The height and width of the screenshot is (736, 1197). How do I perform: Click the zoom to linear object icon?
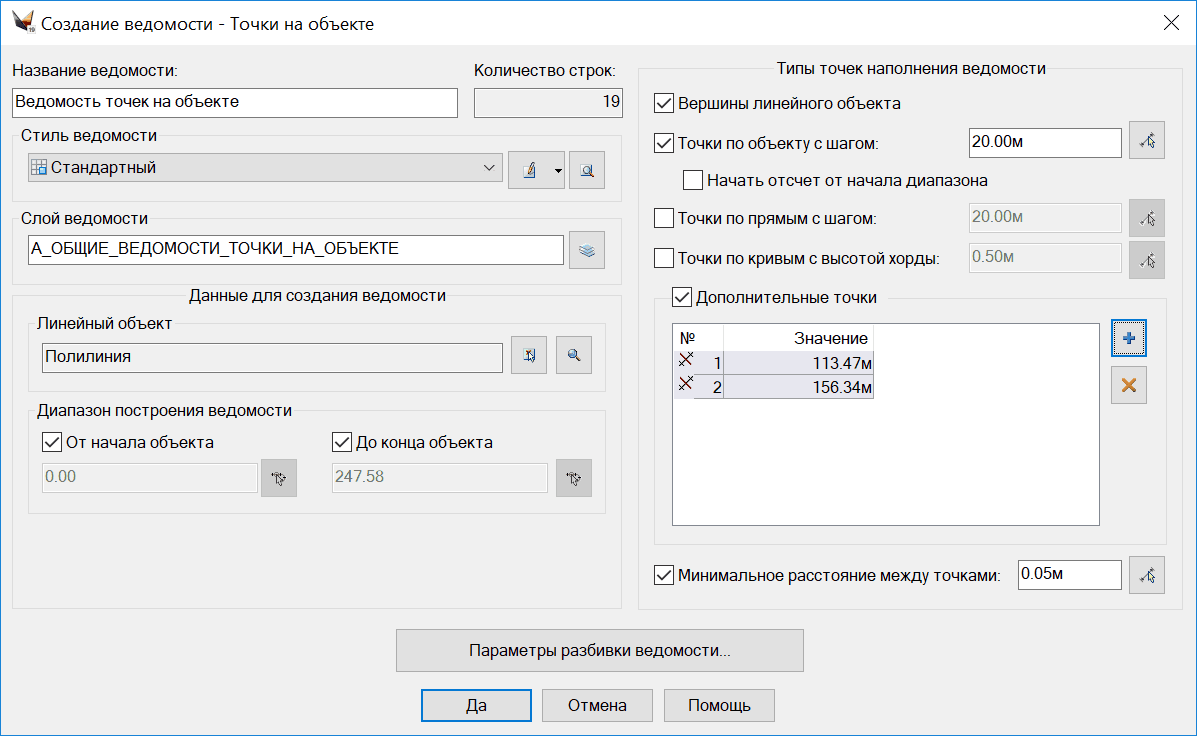(x=574, y=355)
